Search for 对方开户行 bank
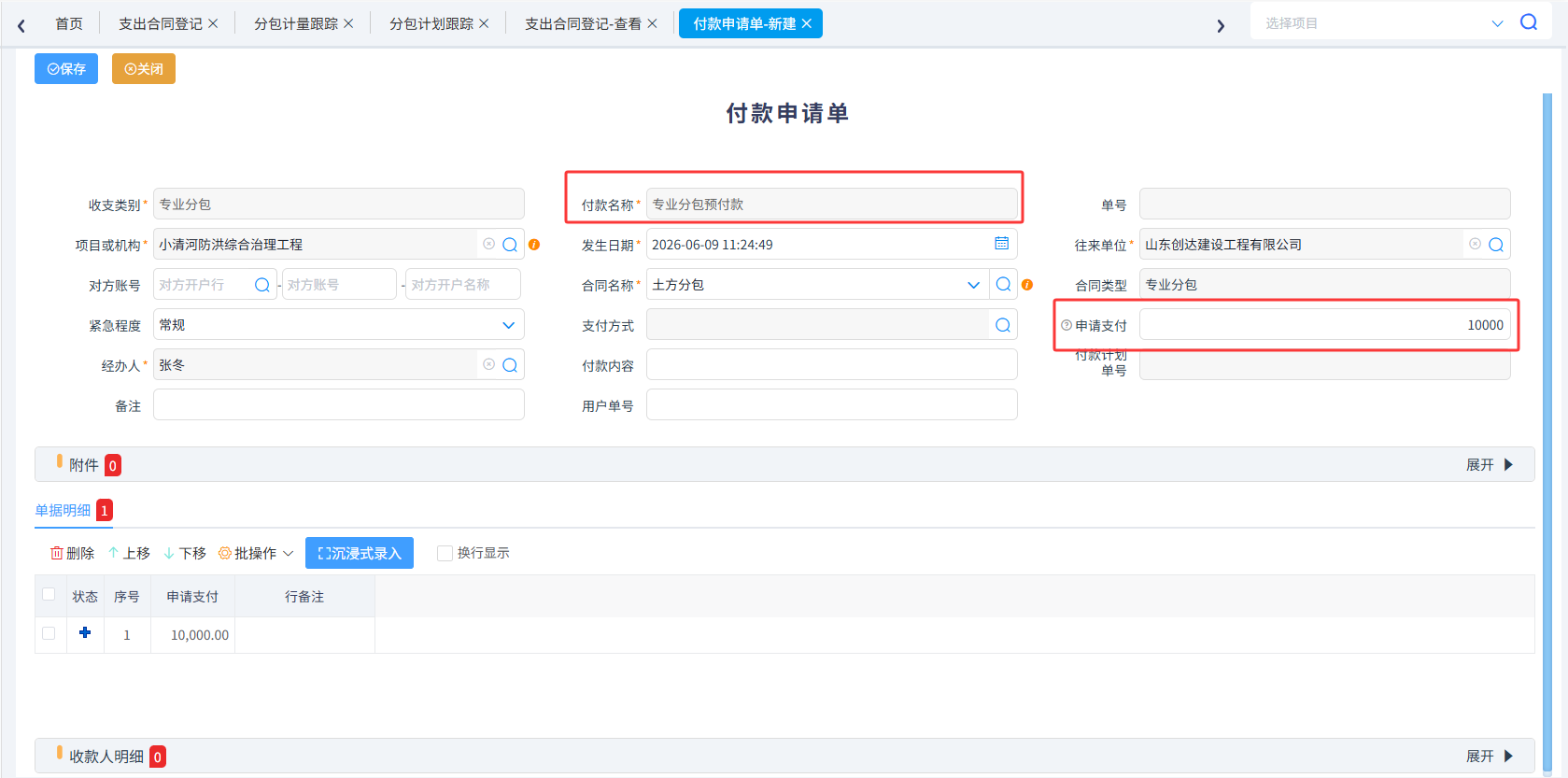The height and width of the screenshot is (778, 1568). [262, 285]
